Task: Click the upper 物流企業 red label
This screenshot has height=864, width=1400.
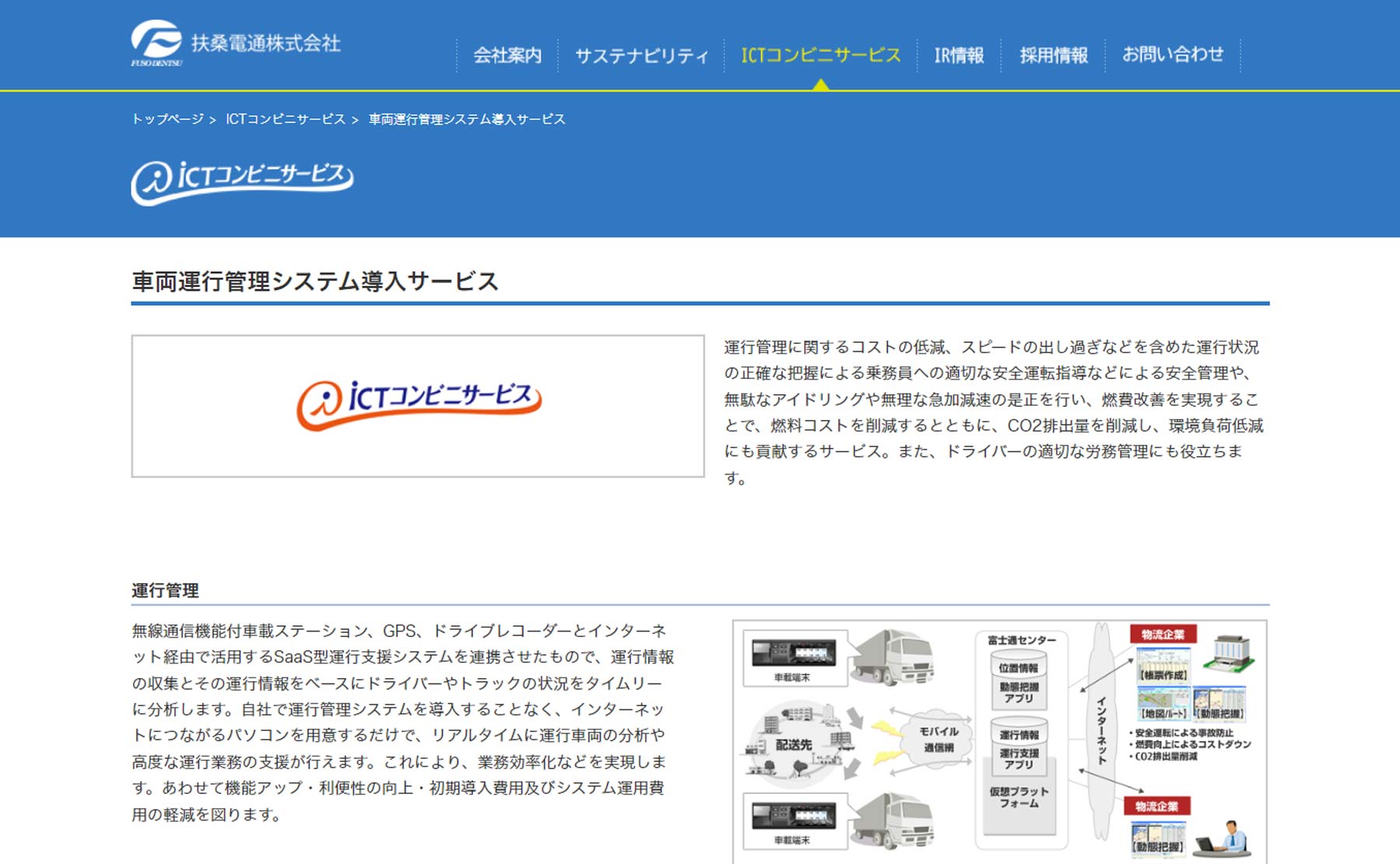Action: click(1163, 634)
